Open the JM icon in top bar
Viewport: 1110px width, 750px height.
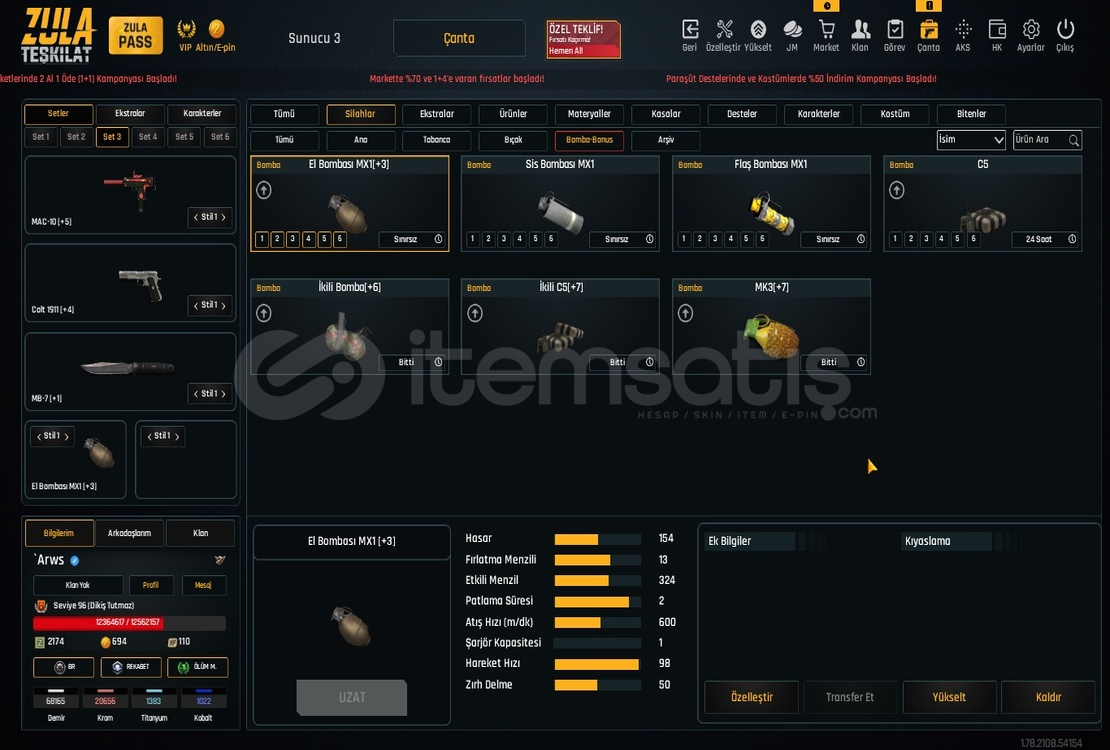(792, 30)
